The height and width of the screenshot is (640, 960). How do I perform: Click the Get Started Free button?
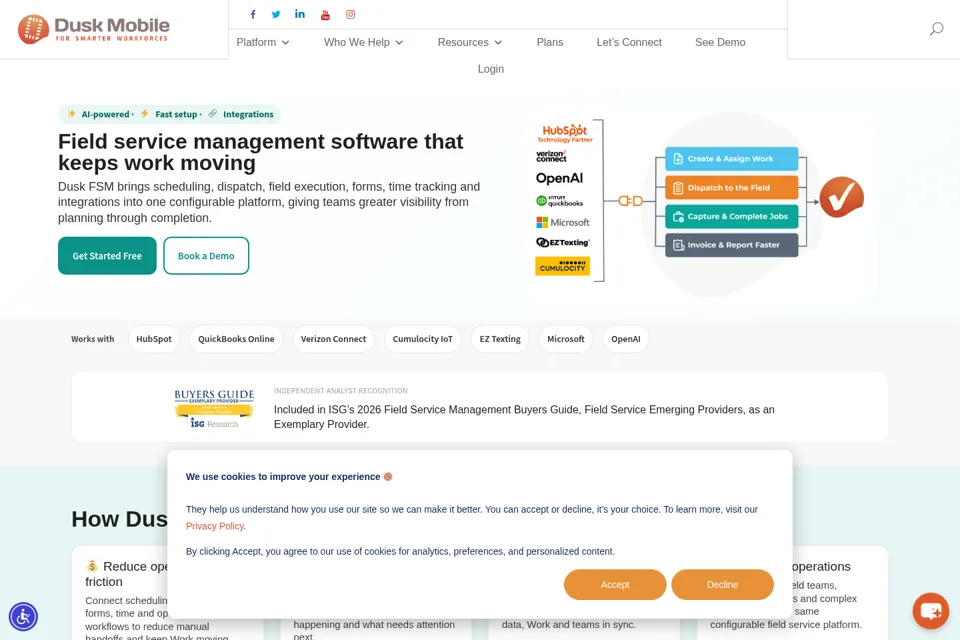107,256
